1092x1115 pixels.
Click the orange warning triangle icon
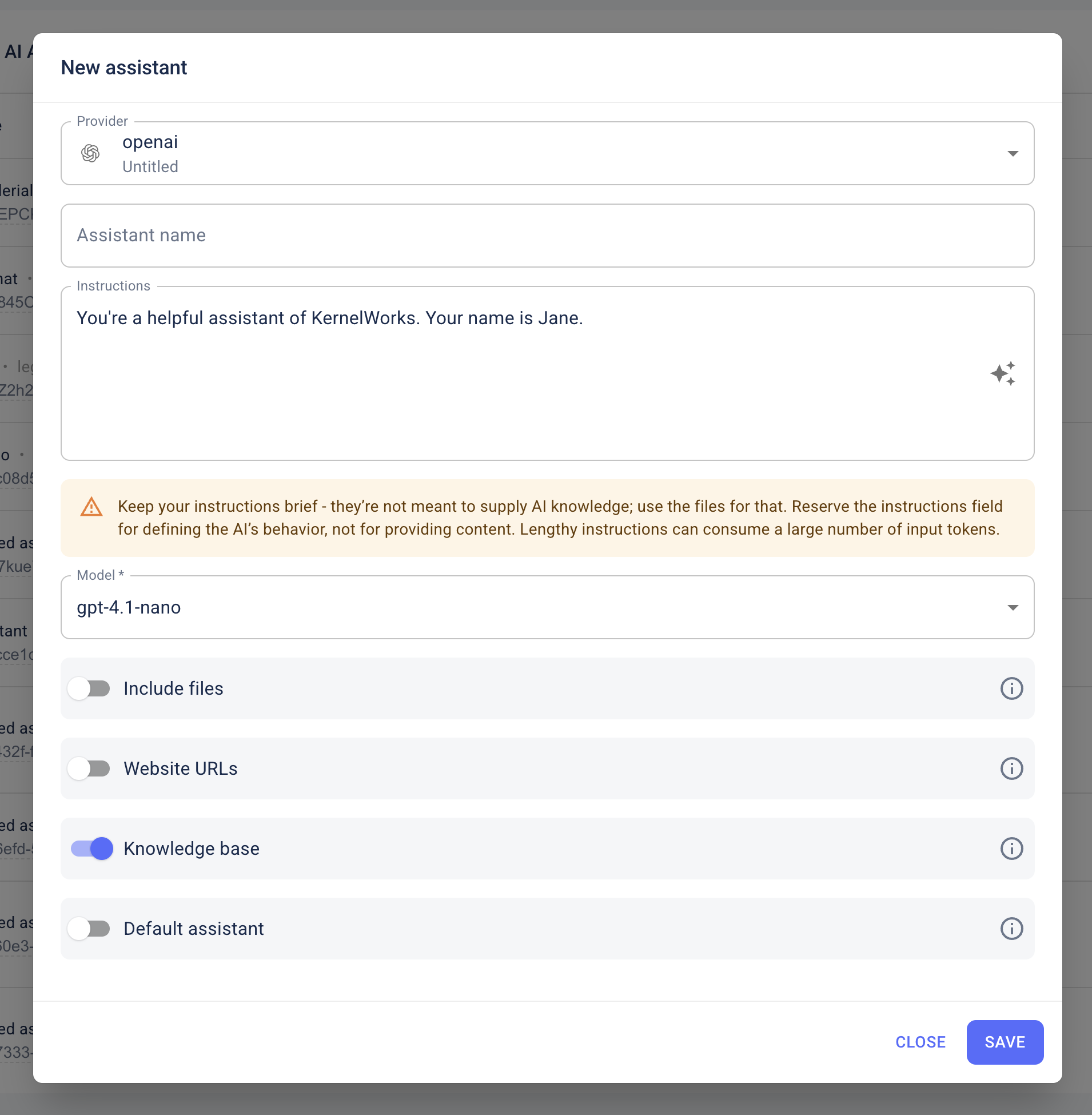tap(91, 507)
